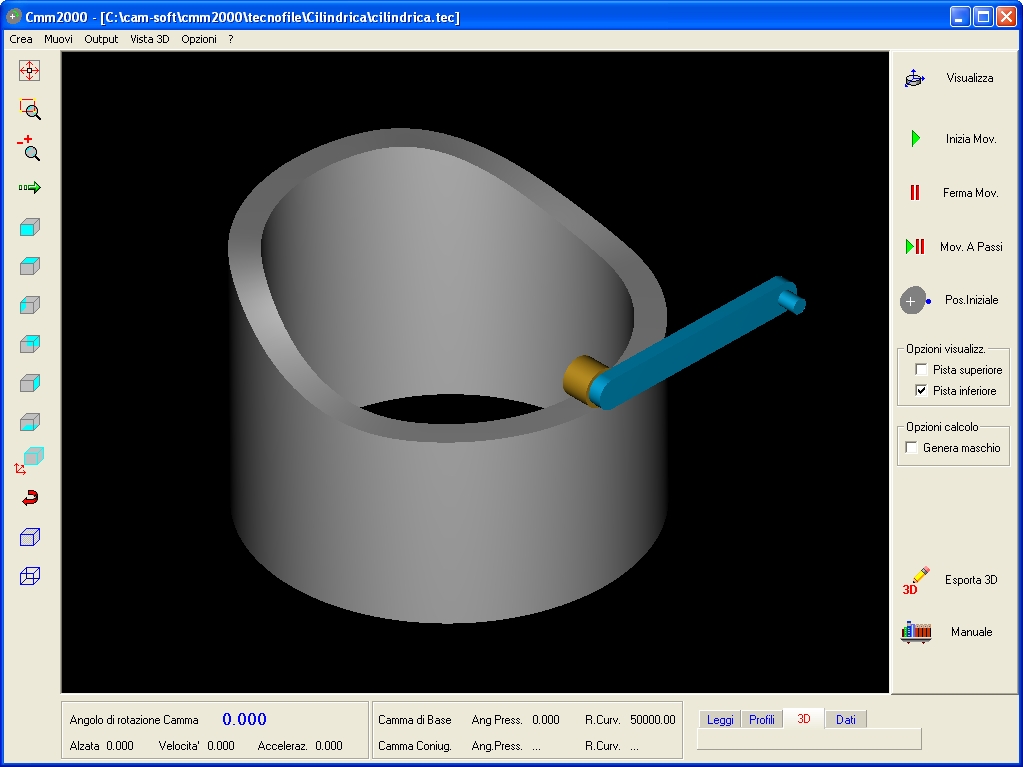Click the Visualizza button label
The image size is (1023, 767).
pos(970,78)
